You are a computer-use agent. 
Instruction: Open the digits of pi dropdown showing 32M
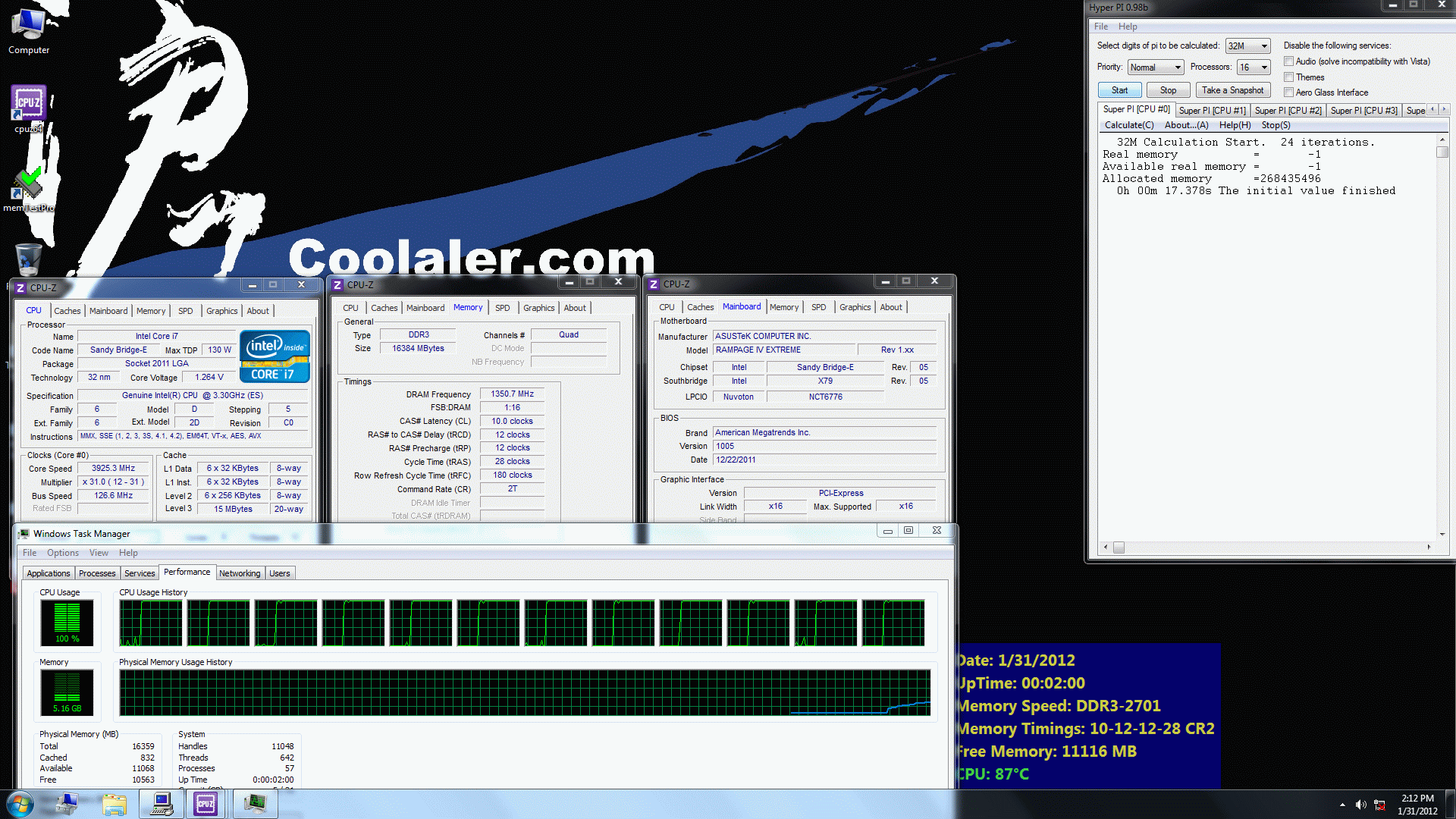1247,46
